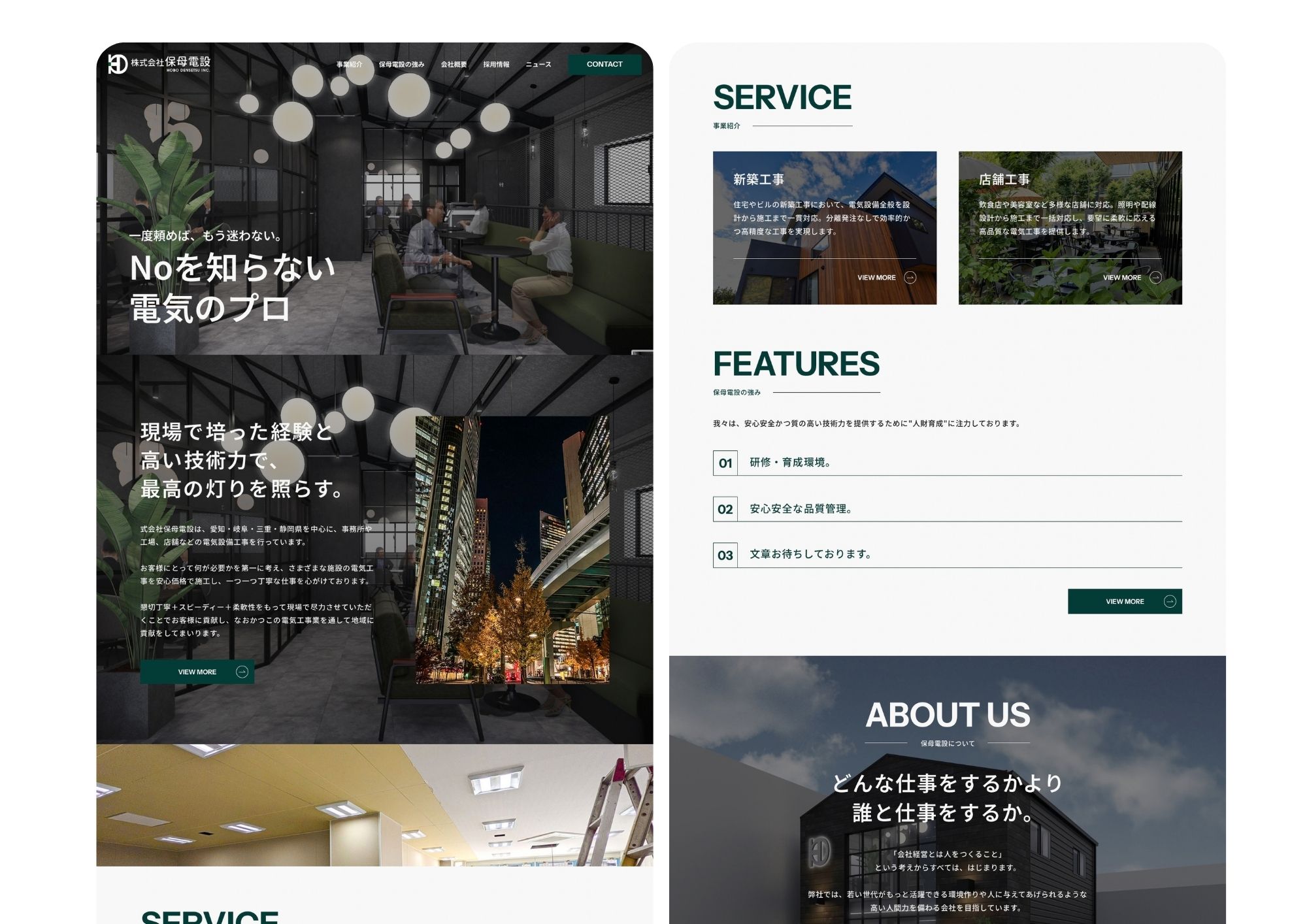
Task: Click the CONTACT button in header
Action: pos(604,64)
